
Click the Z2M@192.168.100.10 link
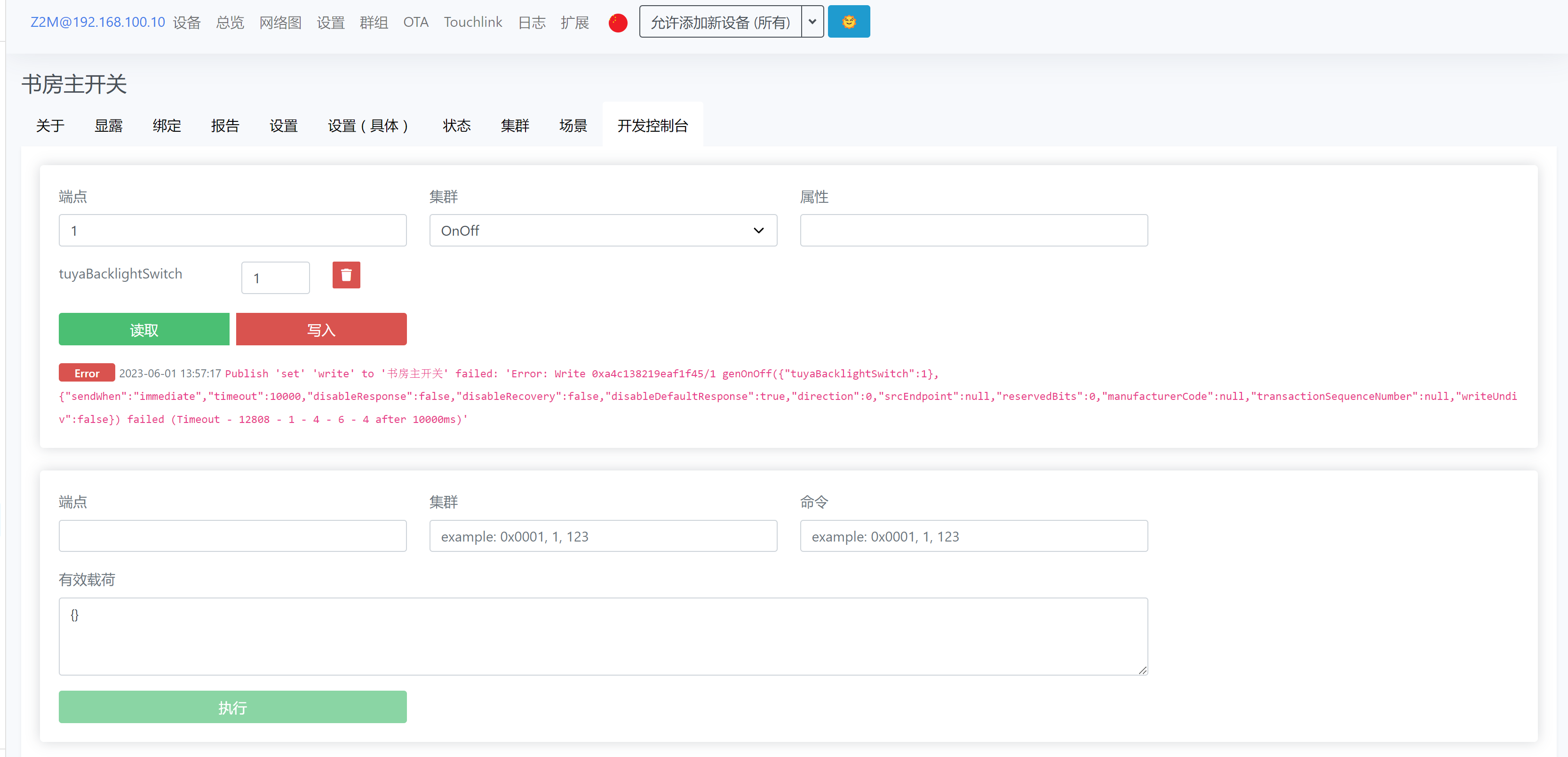point(97,23)
